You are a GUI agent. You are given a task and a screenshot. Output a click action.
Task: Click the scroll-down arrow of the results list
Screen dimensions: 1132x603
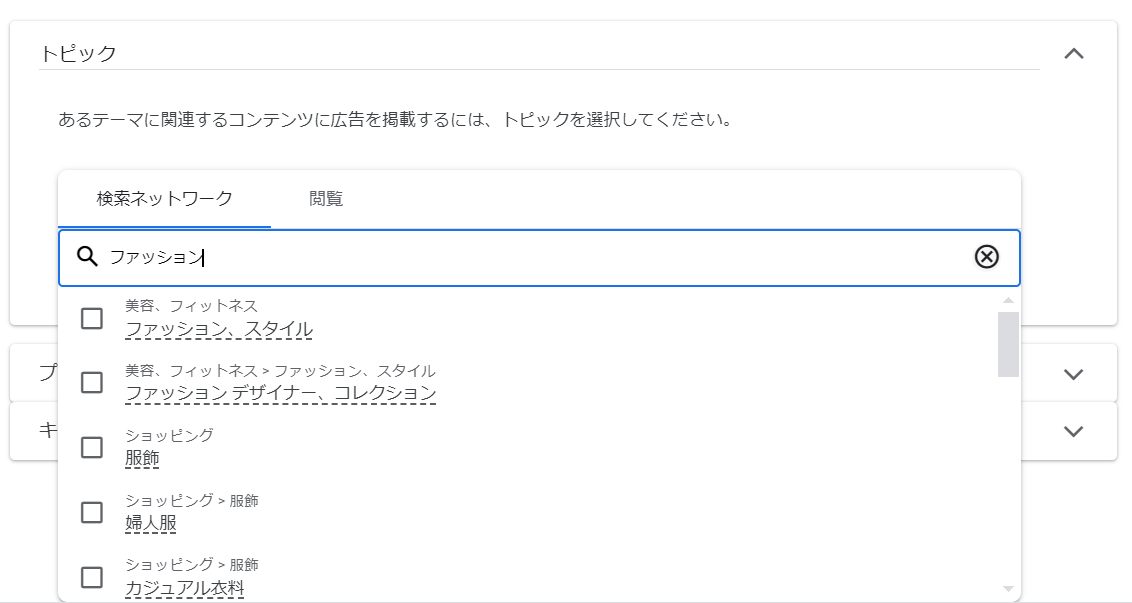[1008, 589]
